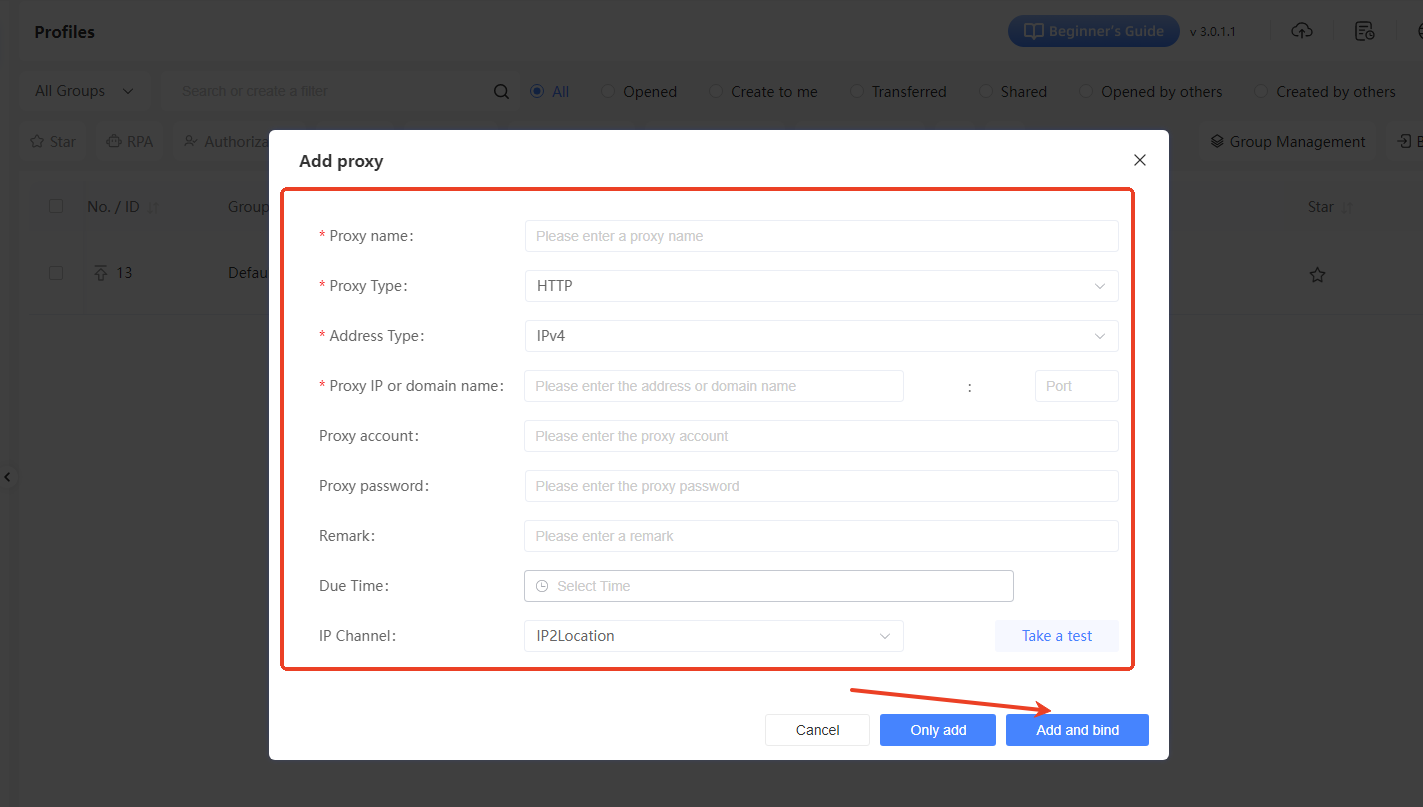
Task: Open the task log icon beside cloud upload
Action: pos(1364,31)
